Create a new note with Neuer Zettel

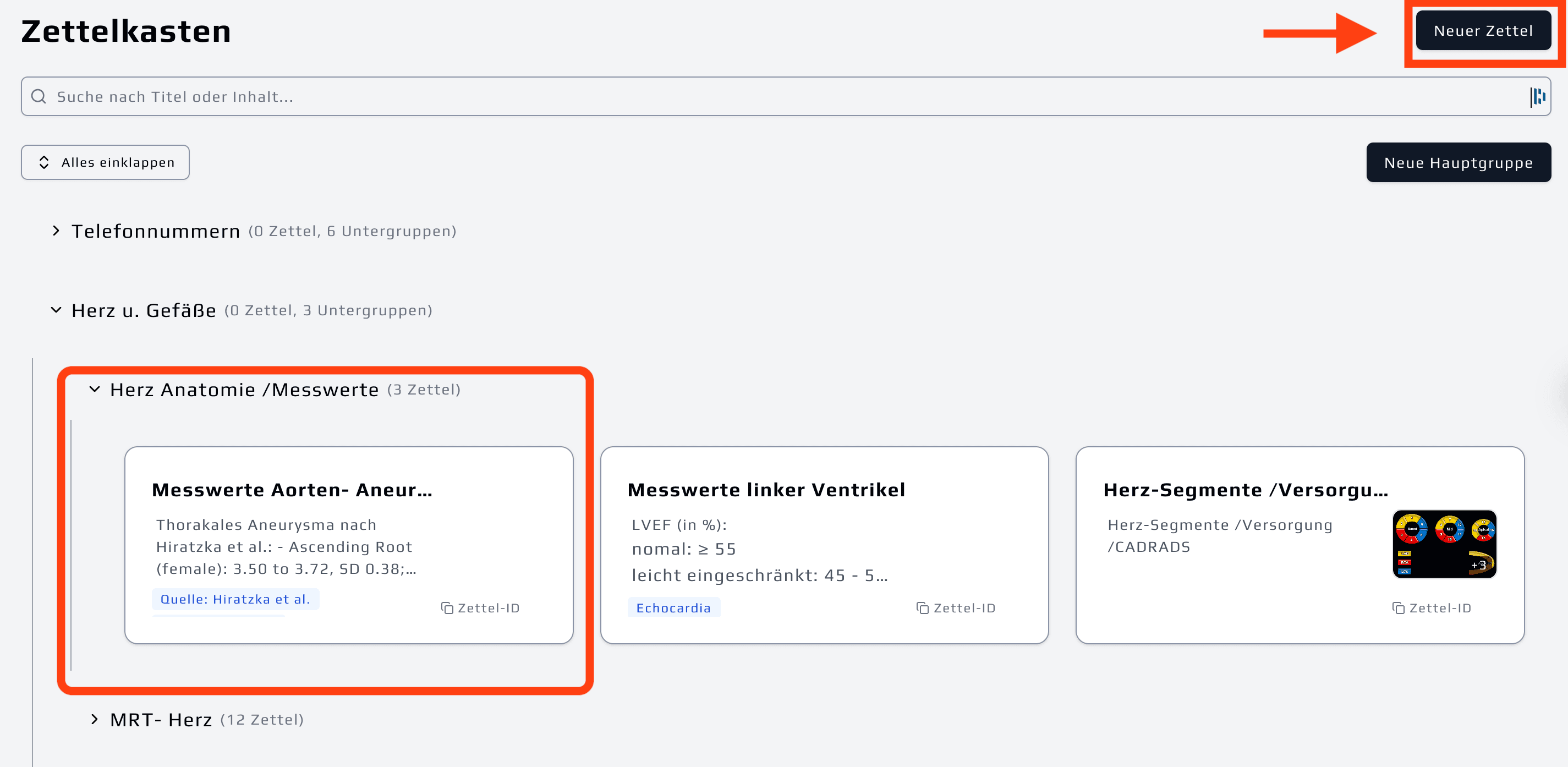pos(1483,30)
